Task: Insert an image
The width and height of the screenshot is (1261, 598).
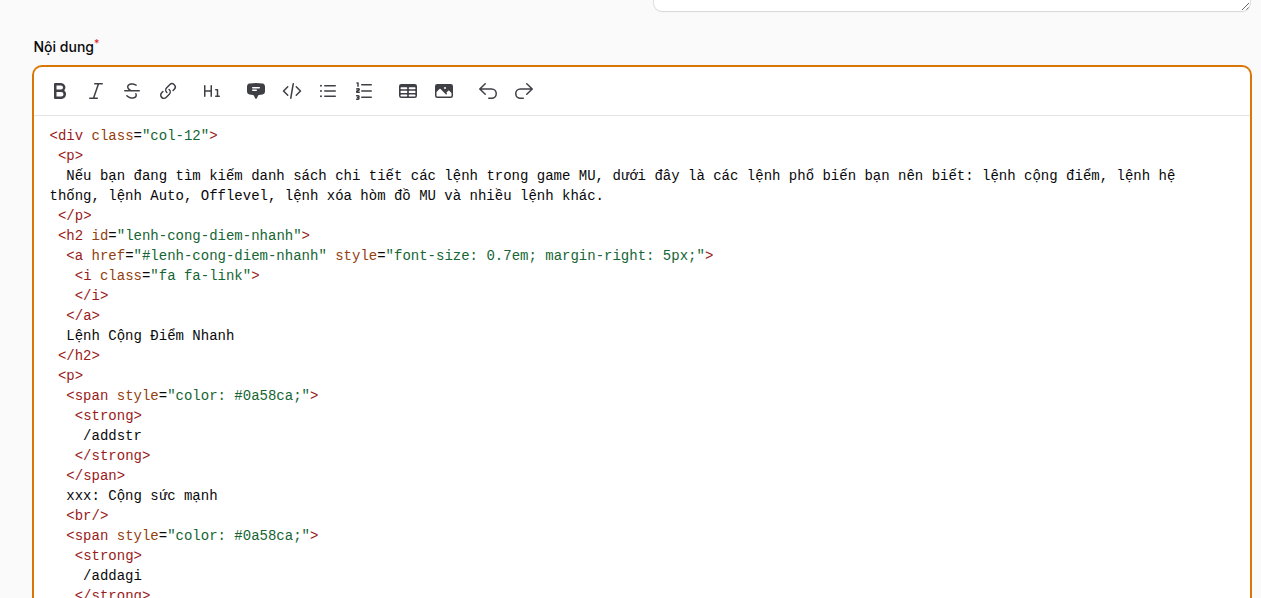Action: (x=444, y=91)
